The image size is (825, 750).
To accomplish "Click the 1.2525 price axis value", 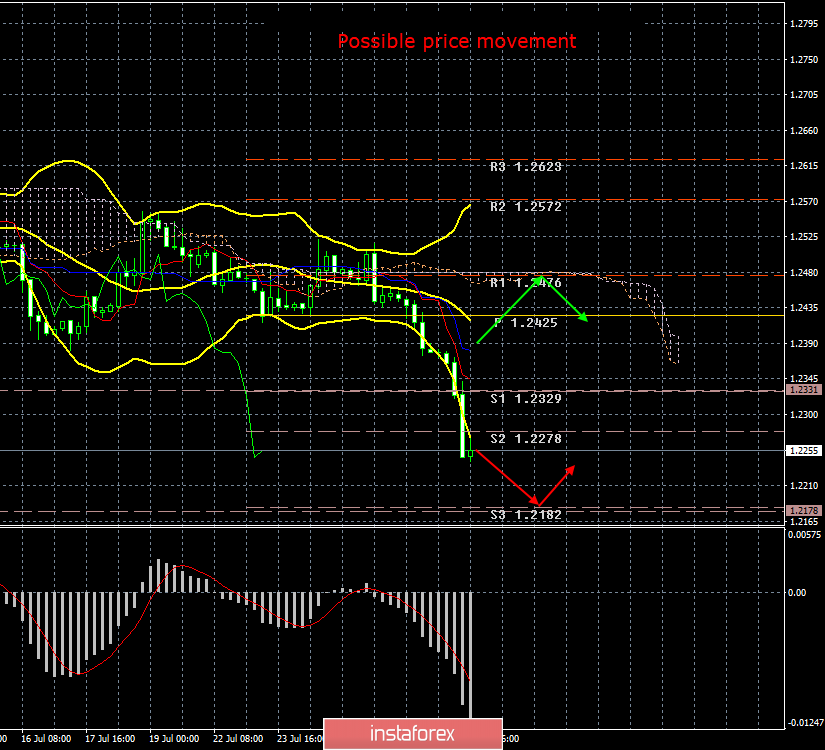I will [804, 237].
